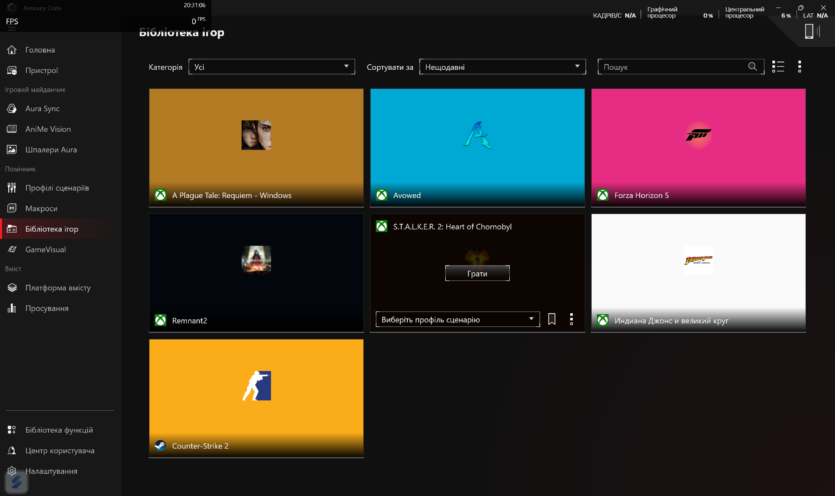Open AniMe Vision in sidebar

coord(48,129)
